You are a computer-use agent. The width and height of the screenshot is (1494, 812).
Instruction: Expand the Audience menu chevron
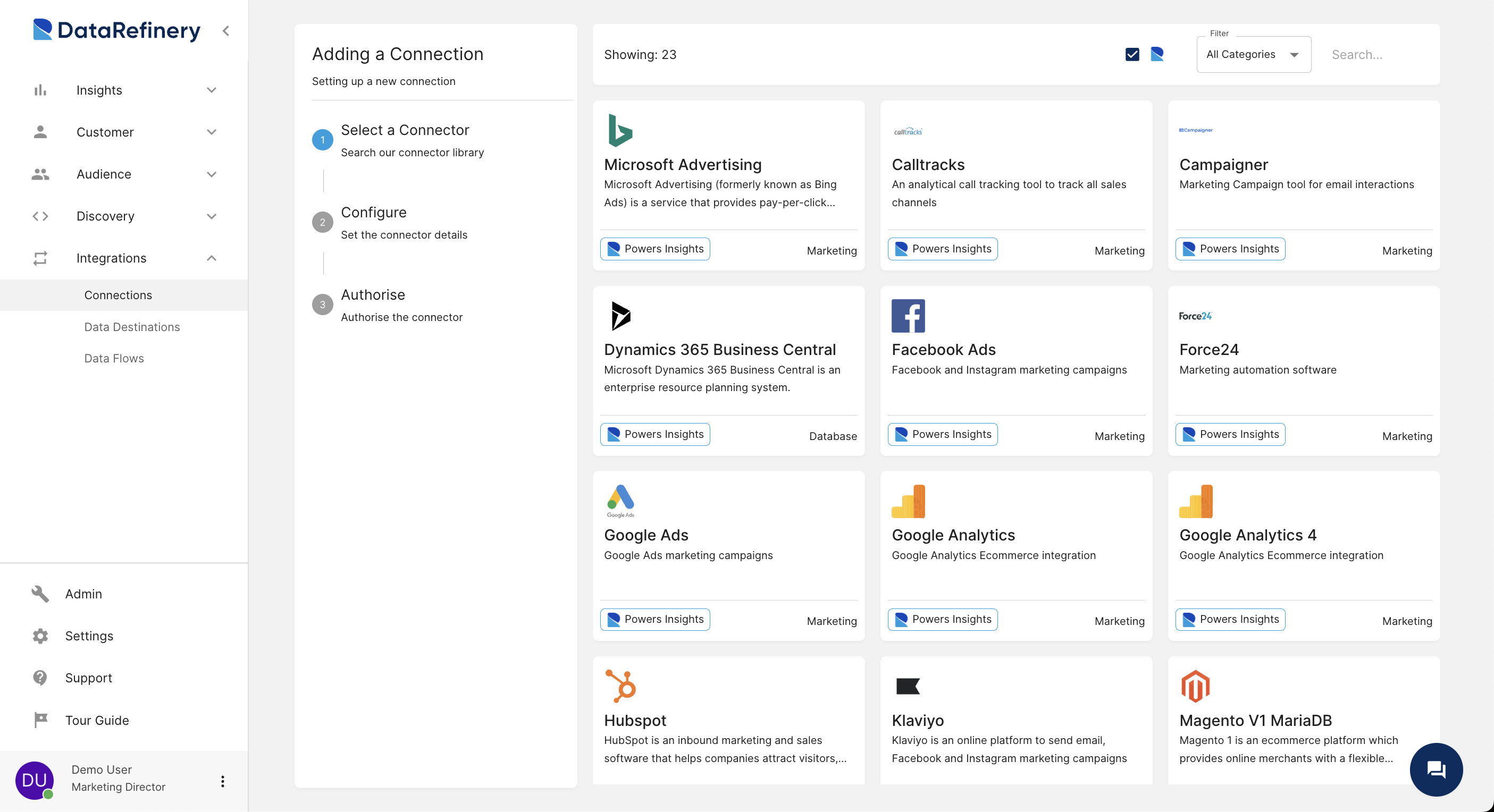212,174
